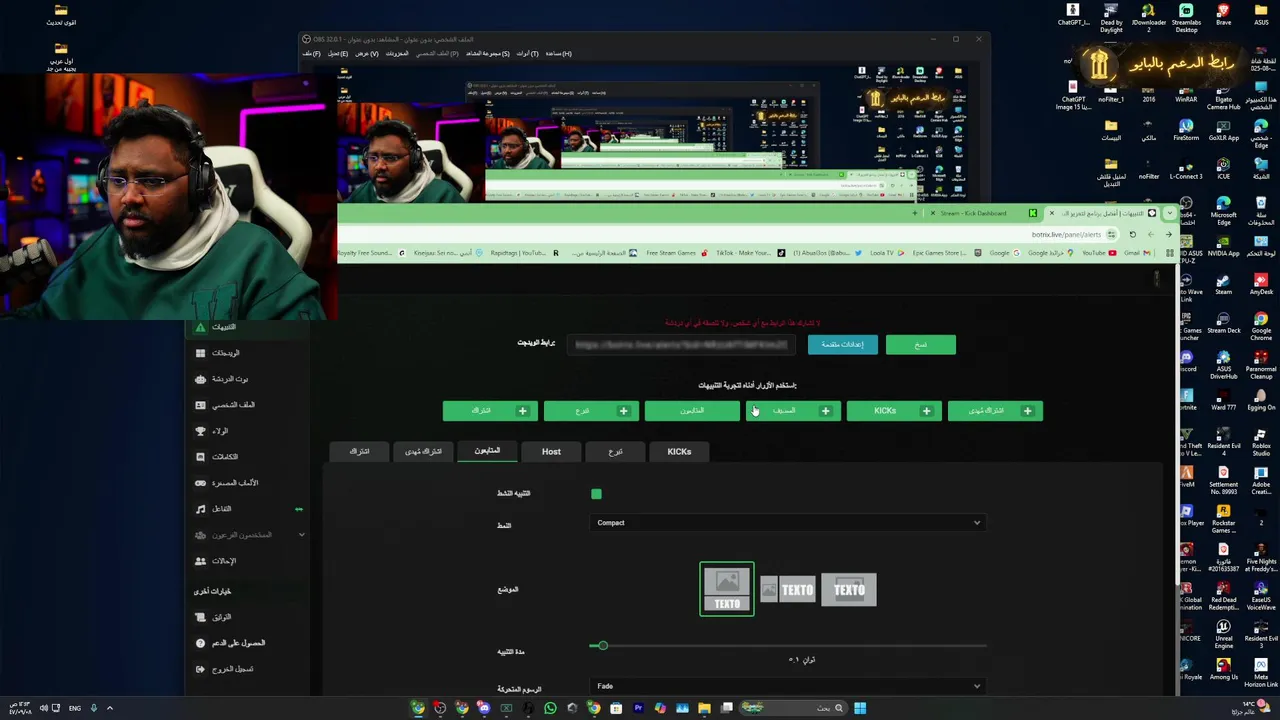The width and height of the screenshot is (1280, 720).
Task: Open the integrations sidebar icon
Action: click(201, 457)
